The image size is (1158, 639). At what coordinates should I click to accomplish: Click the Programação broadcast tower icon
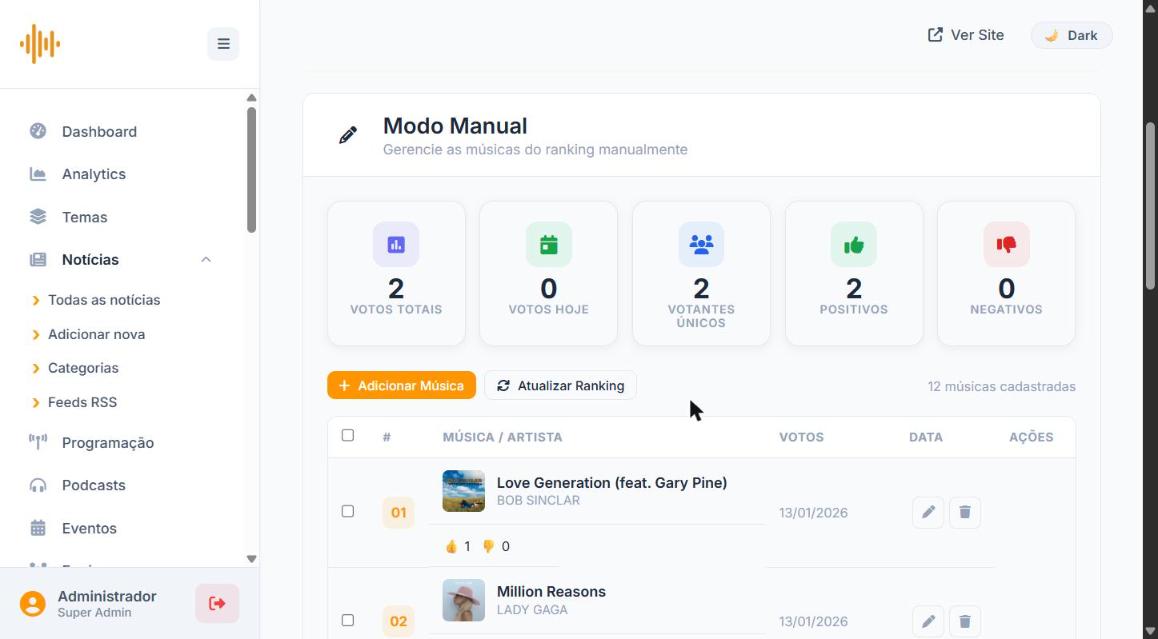tap(38, 442)
